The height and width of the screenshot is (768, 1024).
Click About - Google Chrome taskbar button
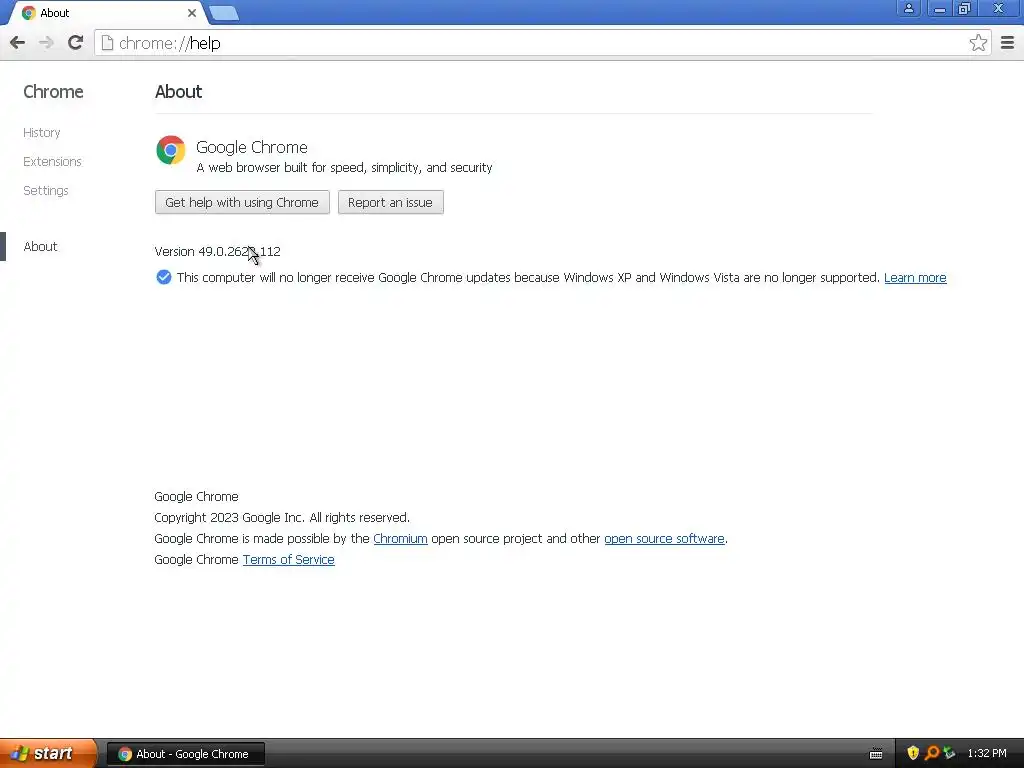(186, 754)
